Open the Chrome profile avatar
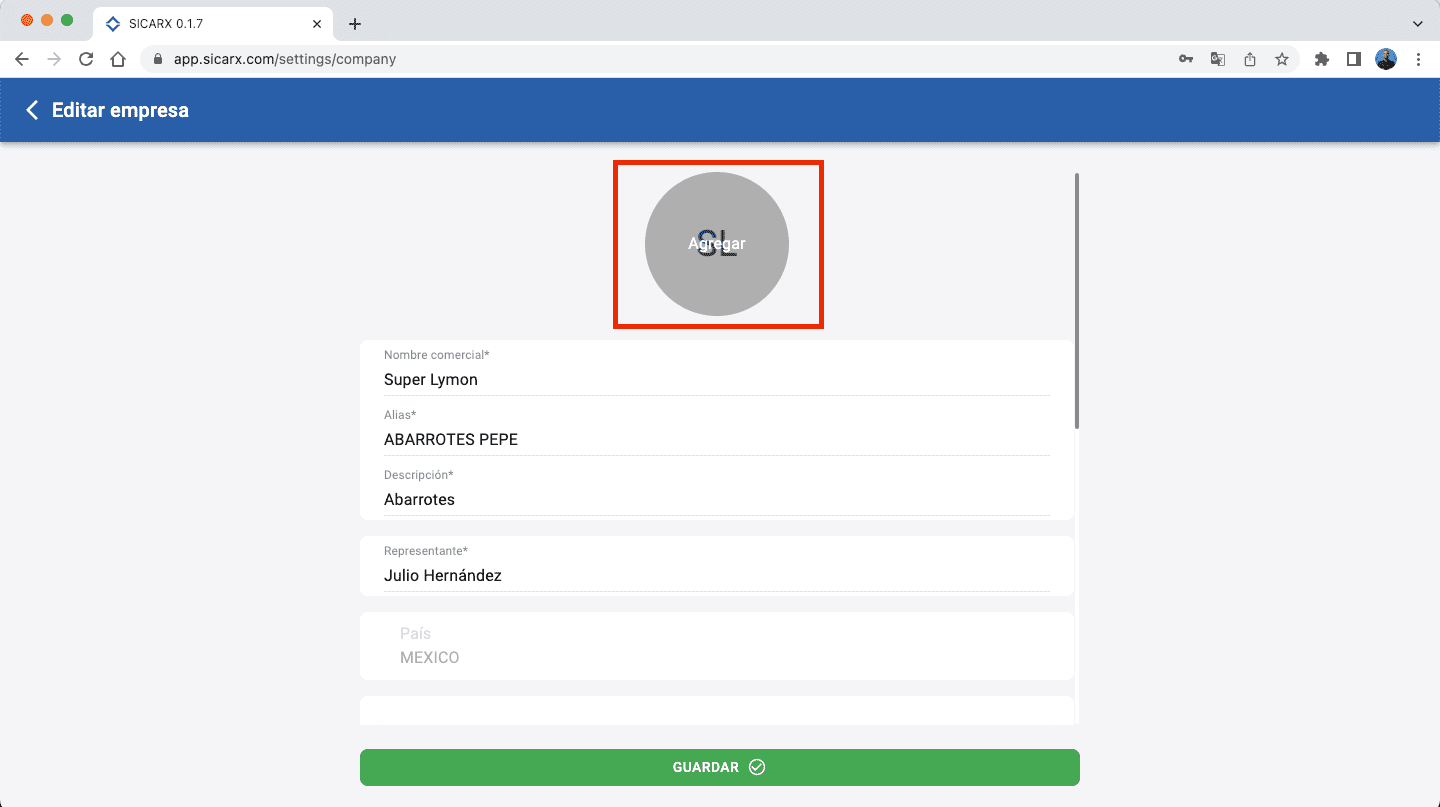 (1385, 59)
